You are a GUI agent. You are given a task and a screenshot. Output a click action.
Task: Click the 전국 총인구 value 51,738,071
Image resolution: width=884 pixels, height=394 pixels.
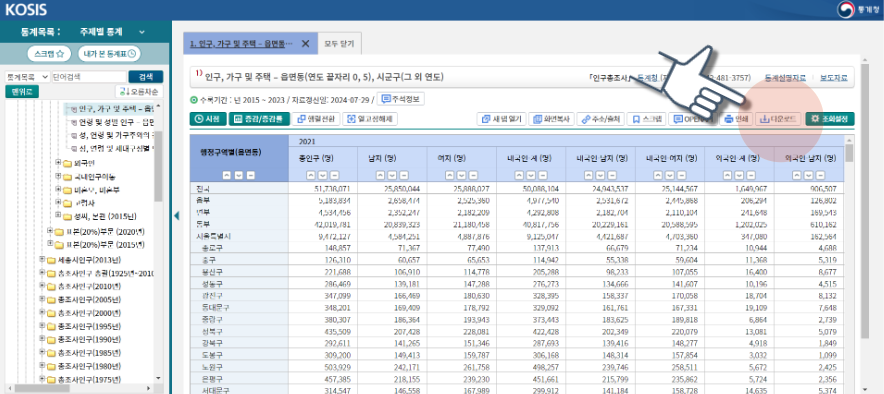(x=332, y=189)
